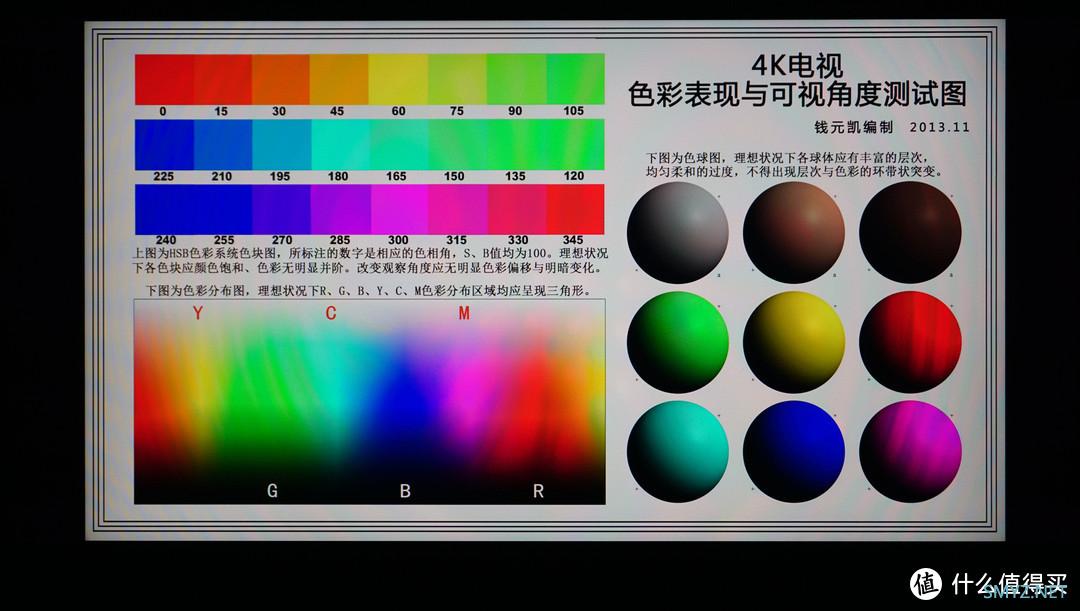Click the color block labeled 150

pyautogui.click(x=457, y=145)
